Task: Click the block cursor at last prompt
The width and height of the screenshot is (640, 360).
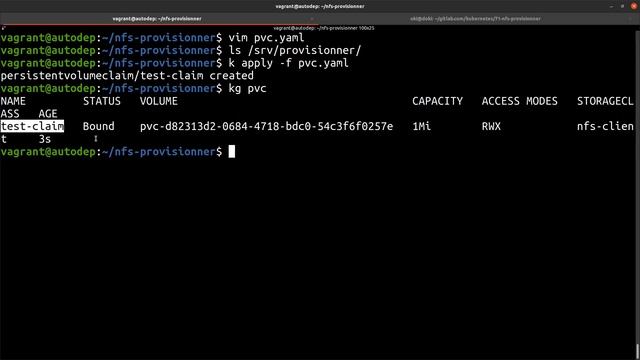Action: click(x=232, y=151)
